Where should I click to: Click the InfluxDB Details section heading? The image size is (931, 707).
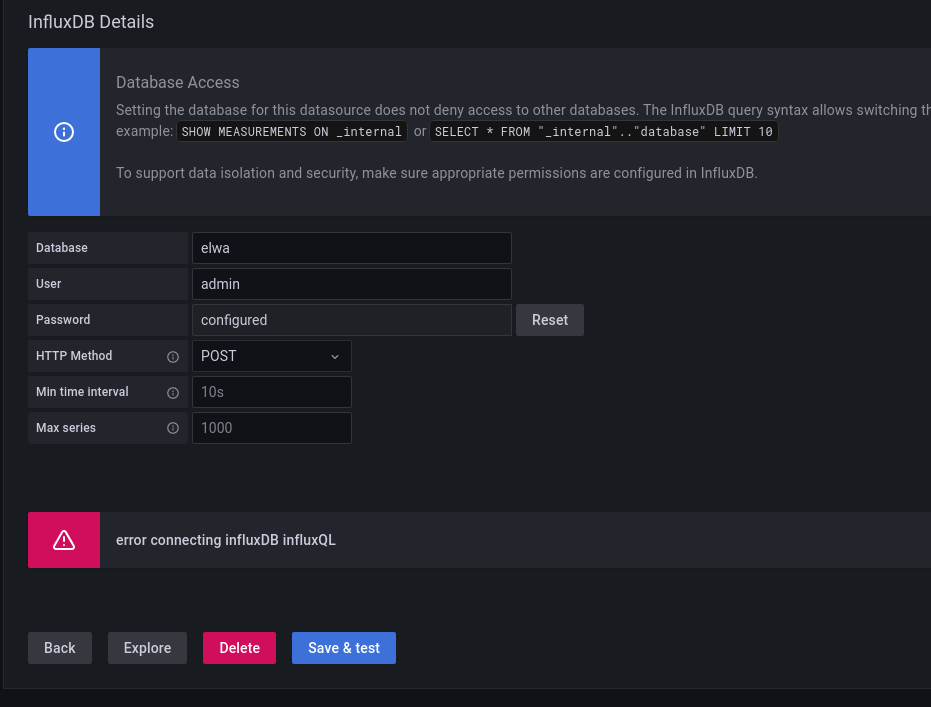coord(91,21)
